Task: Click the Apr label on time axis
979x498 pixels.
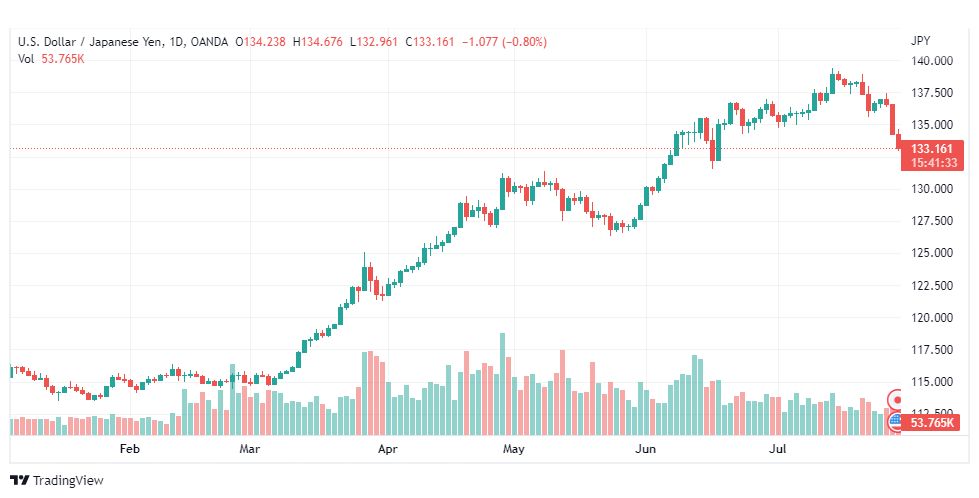Action: (388, 449)
